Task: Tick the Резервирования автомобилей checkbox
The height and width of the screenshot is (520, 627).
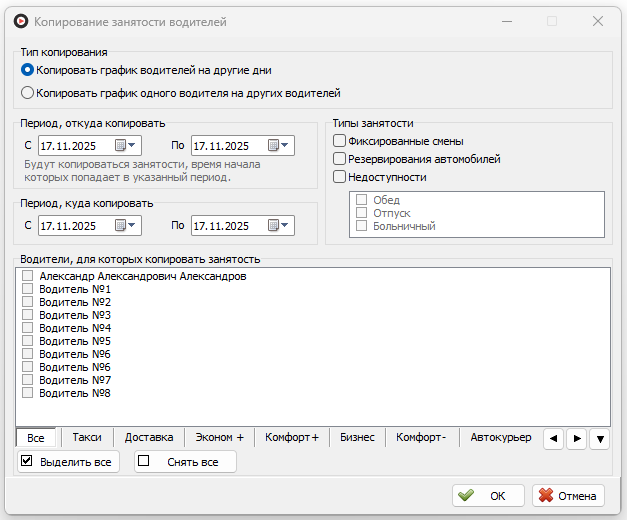Action: click(x=340, y=159)
